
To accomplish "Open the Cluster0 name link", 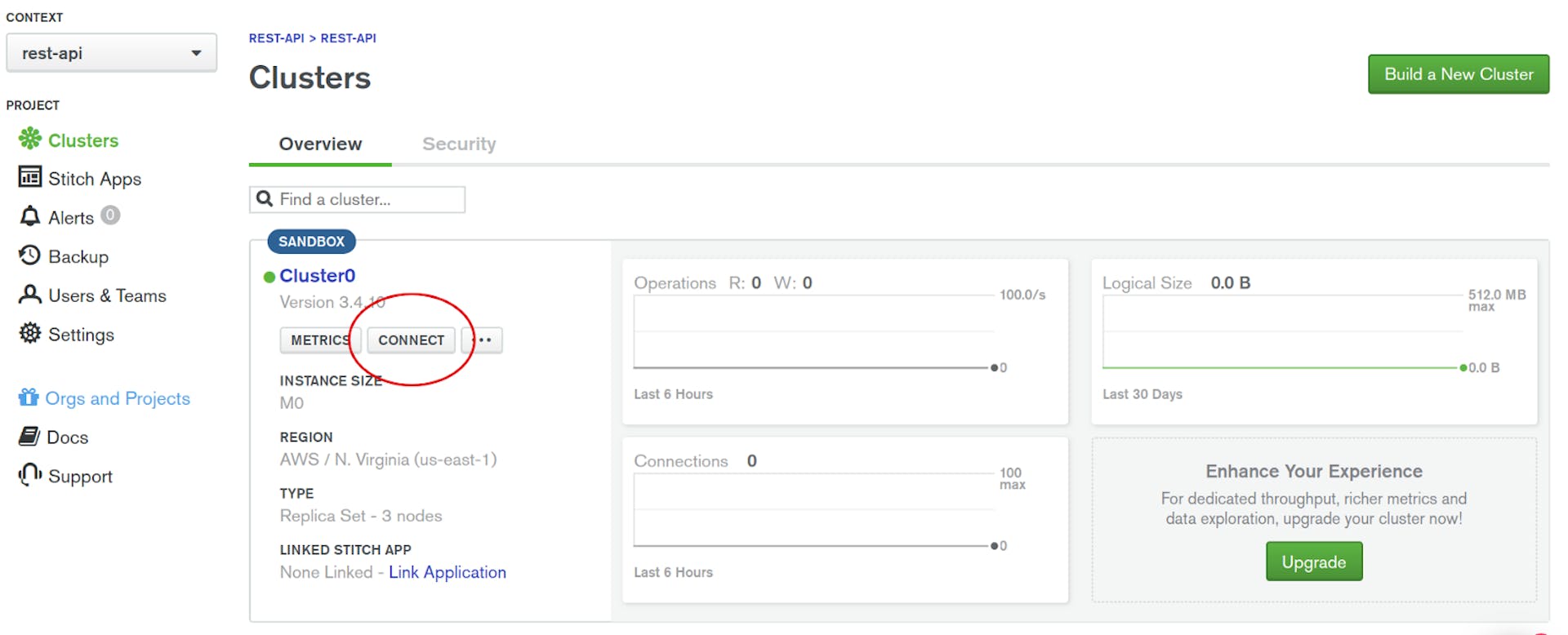I will pos(317,276).
